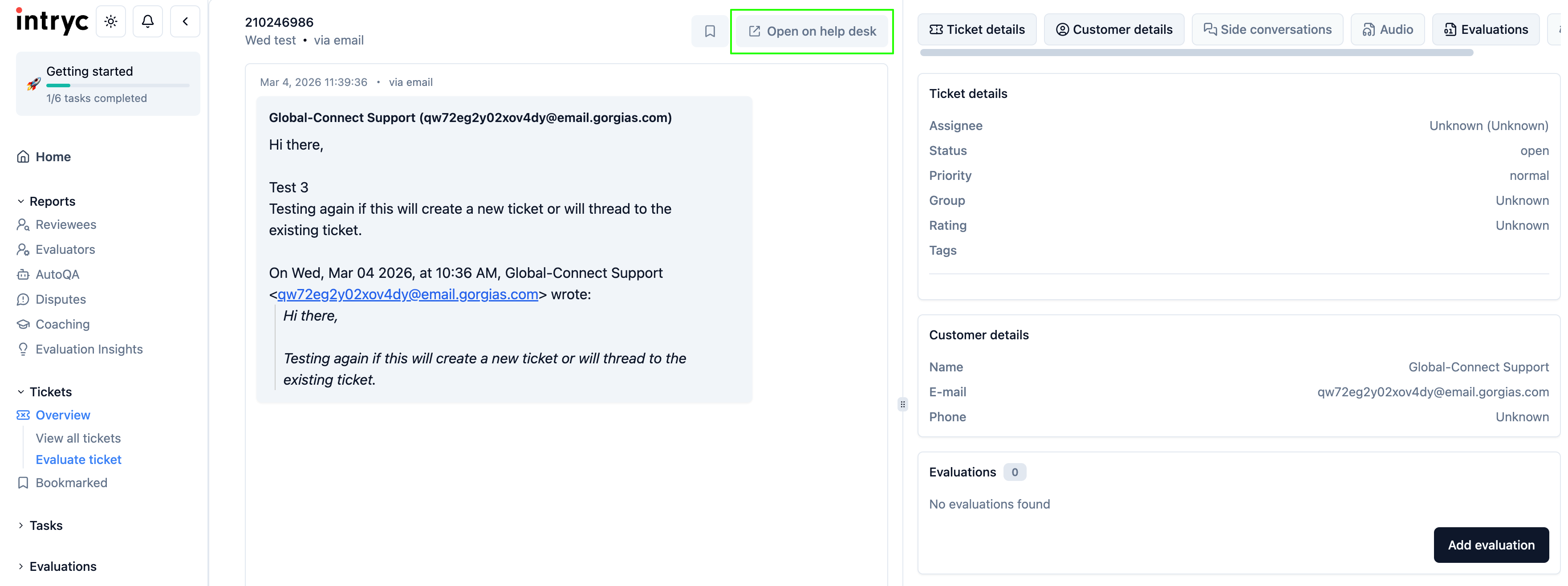This screenshot has width=1568, height=586.
Task: Toggle the light/dark theme sun icon
Action: pyautogui.click(x=111, y=21)
